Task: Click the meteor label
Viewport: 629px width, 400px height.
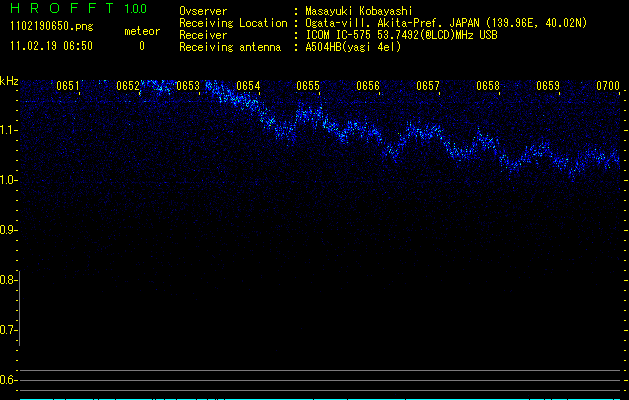Action: pyautogui.click(x=141, y=31)
